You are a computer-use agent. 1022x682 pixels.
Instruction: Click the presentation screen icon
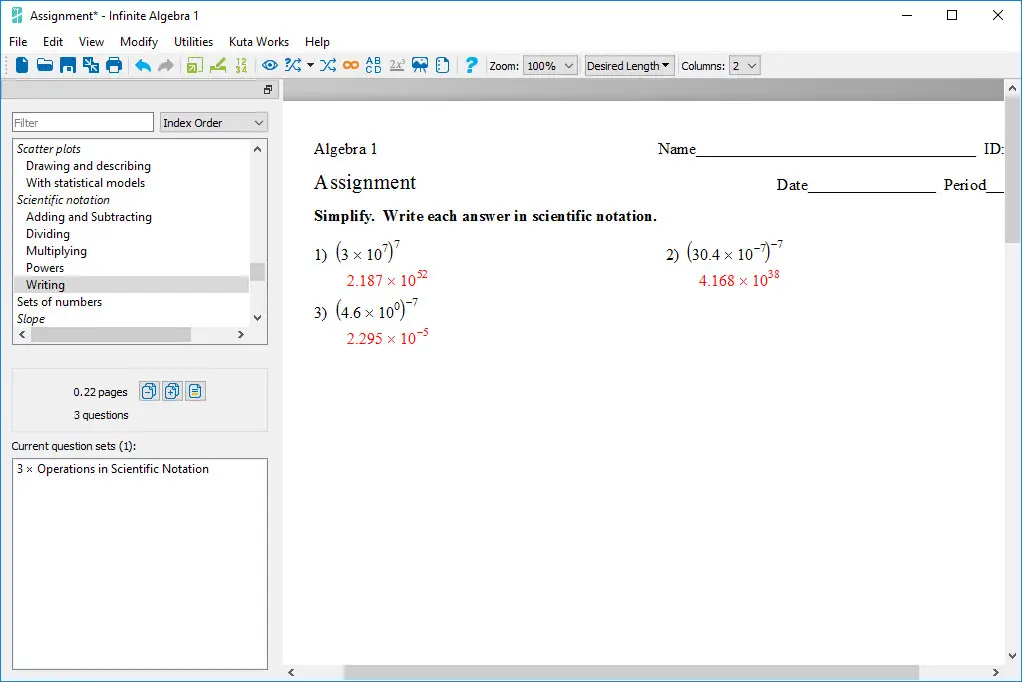coord(420,65)
